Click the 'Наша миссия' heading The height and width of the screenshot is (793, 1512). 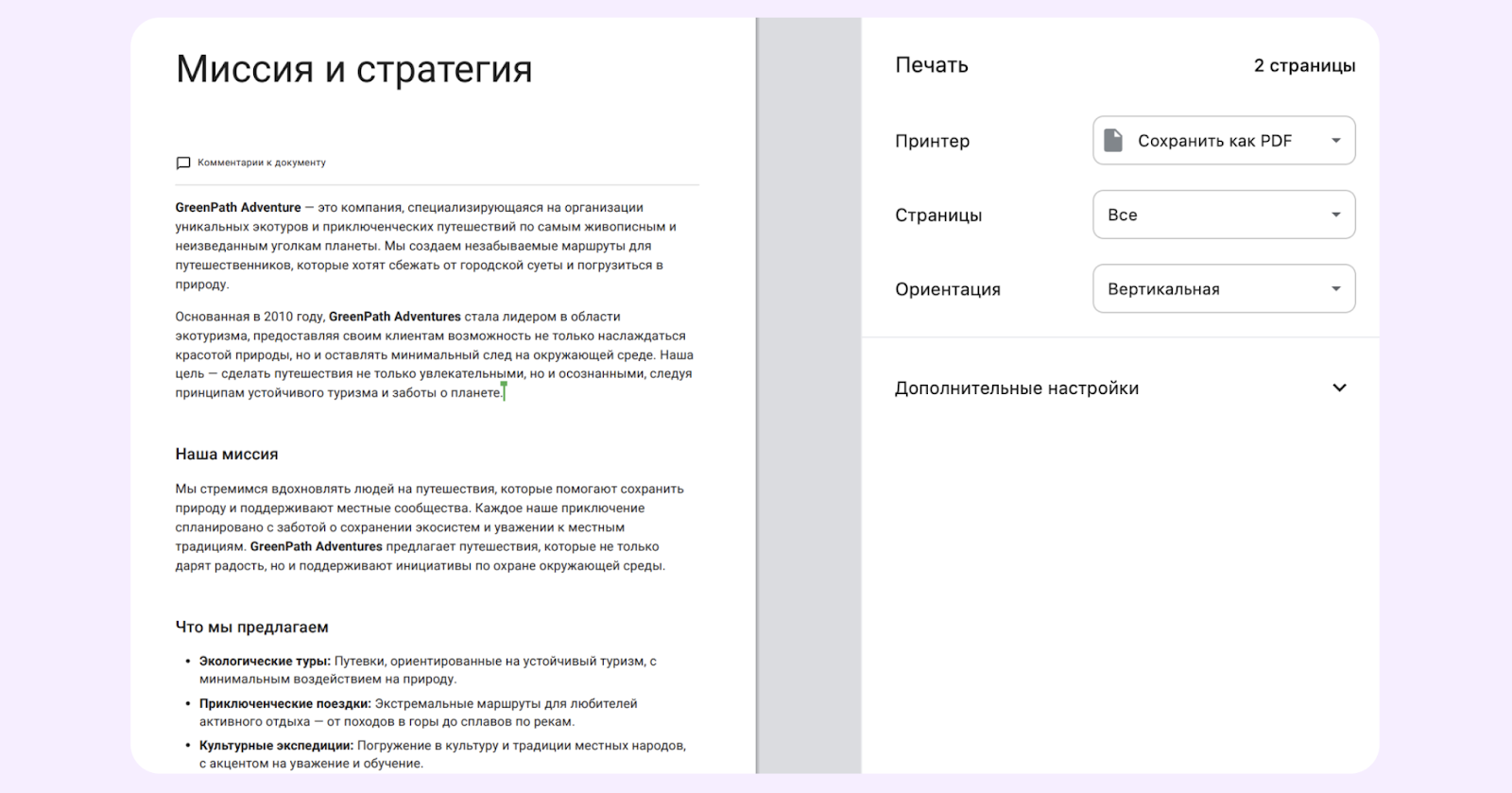point(227,455)
